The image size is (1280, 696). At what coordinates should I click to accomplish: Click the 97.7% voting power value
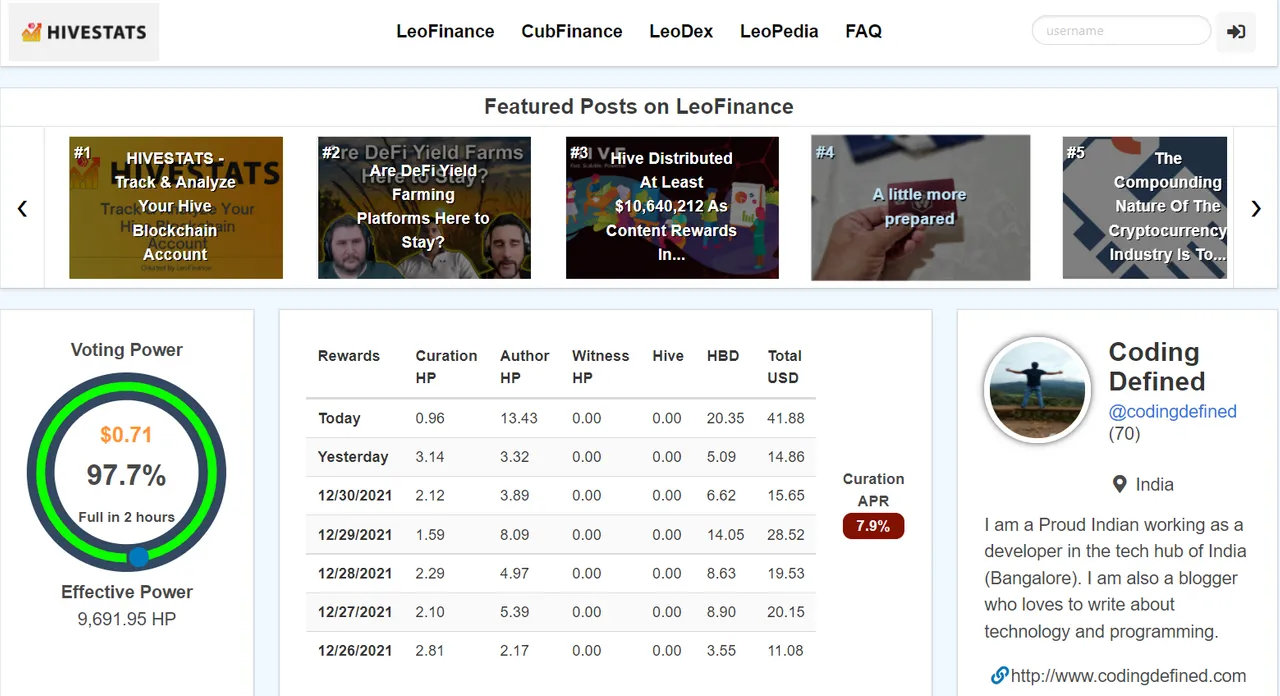(126, 475)
